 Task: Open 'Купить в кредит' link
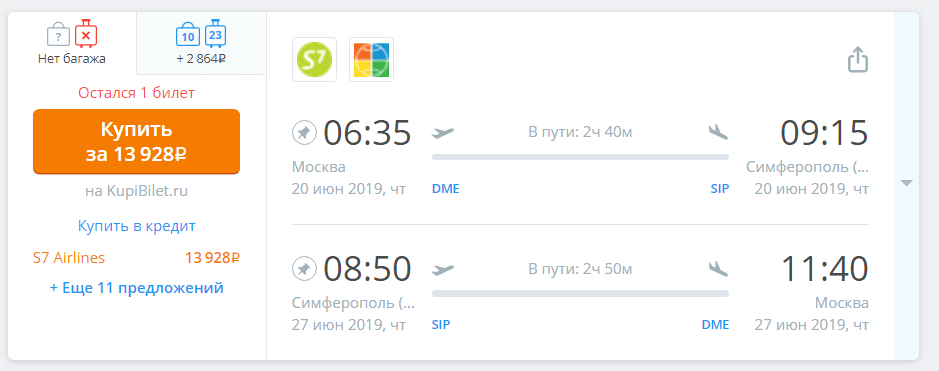(x=137, y=226)
